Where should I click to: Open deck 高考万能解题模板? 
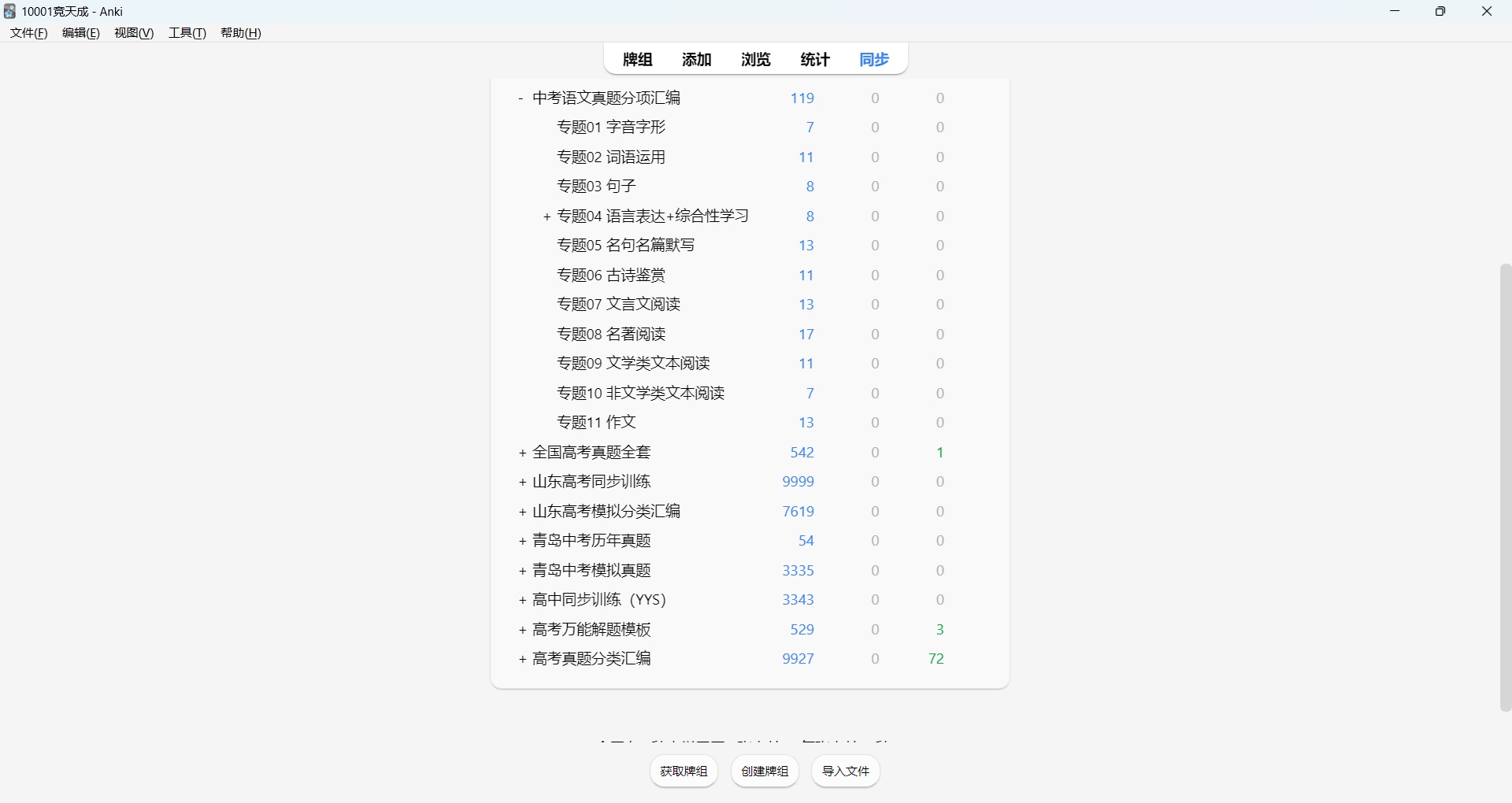pos(591,630)
